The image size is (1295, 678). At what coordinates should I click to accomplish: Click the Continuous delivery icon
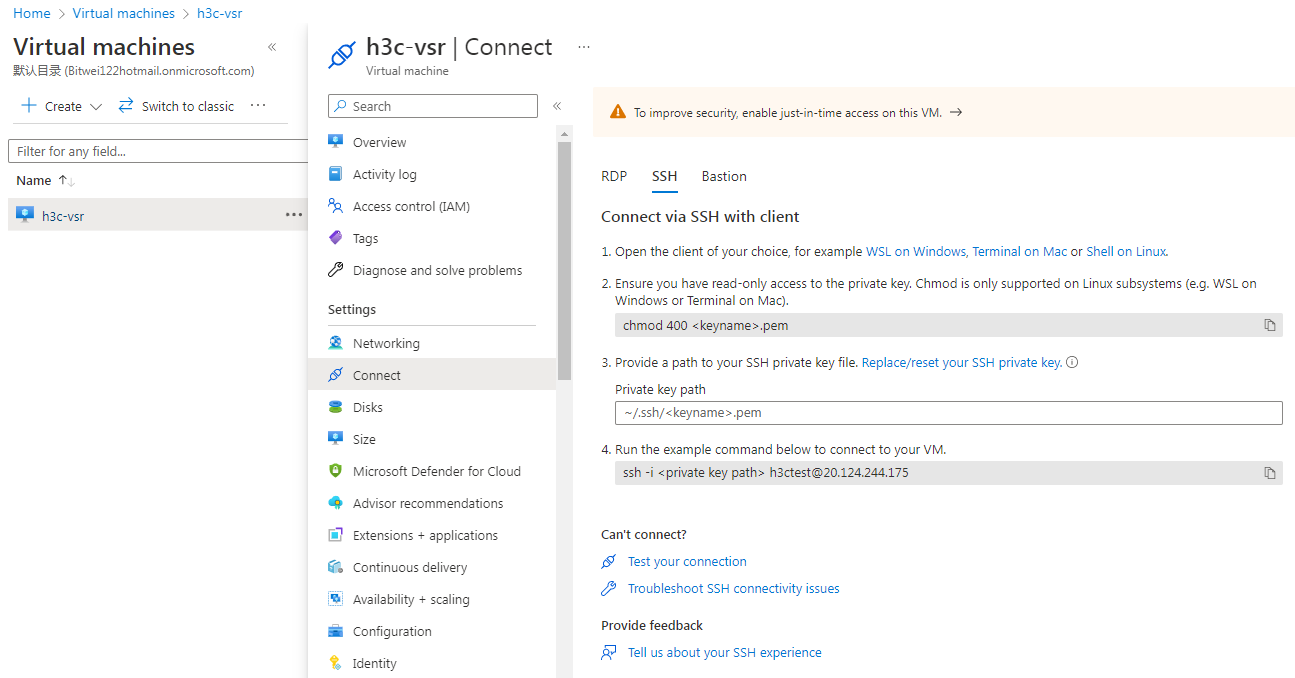click(336, 567)
